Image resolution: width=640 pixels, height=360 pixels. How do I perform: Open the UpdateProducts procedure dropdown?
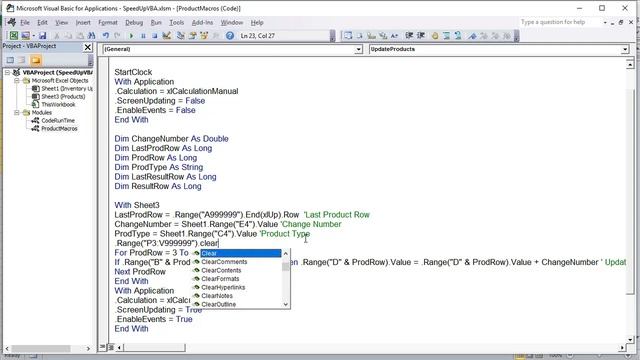(625, 49)
